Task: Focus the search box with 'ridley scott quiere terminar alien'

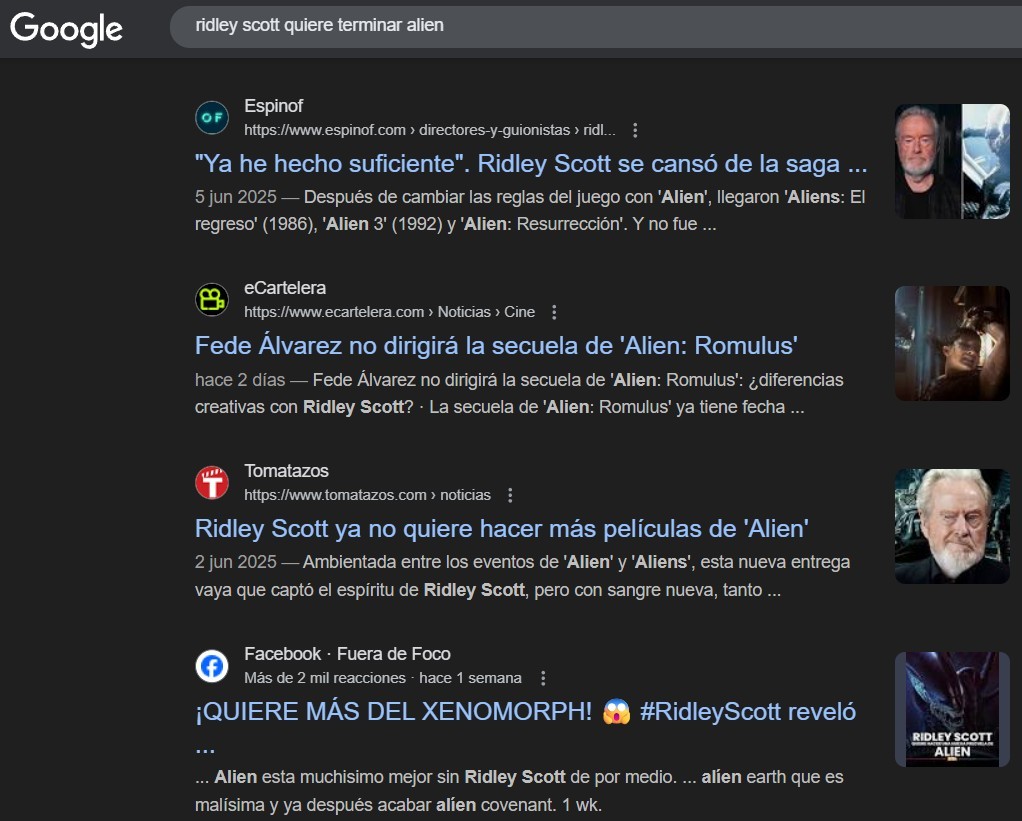Action: point(596,26)
